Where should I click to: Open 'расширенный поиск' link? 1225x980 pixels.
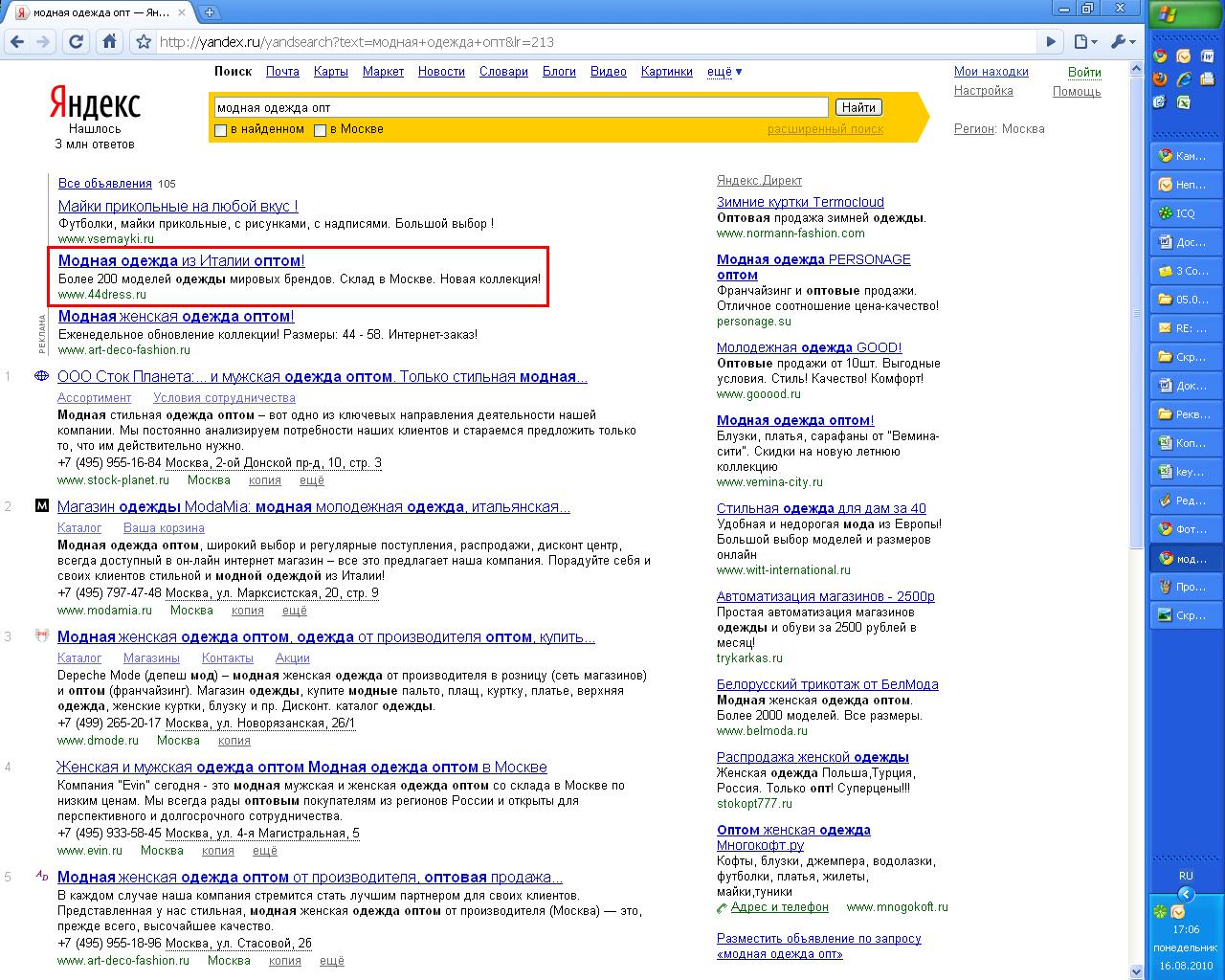click(x=825, y=129)
